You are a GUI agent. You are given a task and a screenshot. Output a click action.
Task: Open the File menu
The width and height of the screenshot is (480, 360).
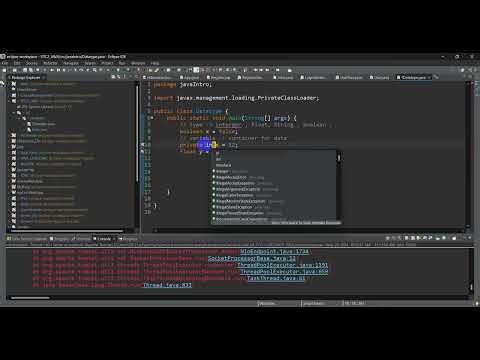(x=5, y=63)
